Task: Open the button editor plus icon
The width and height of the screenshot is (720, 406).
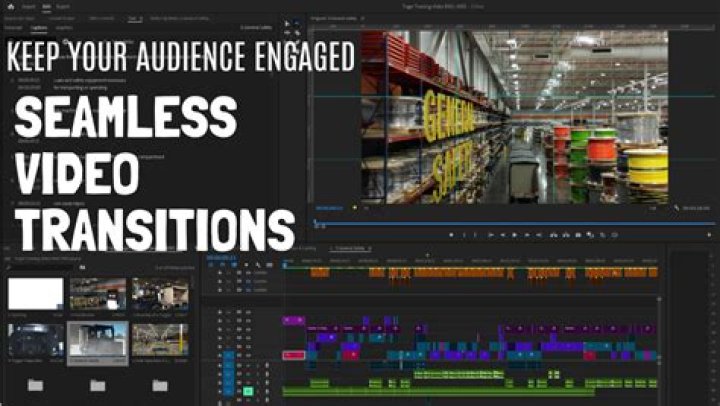Action: [x=710, y=235]
